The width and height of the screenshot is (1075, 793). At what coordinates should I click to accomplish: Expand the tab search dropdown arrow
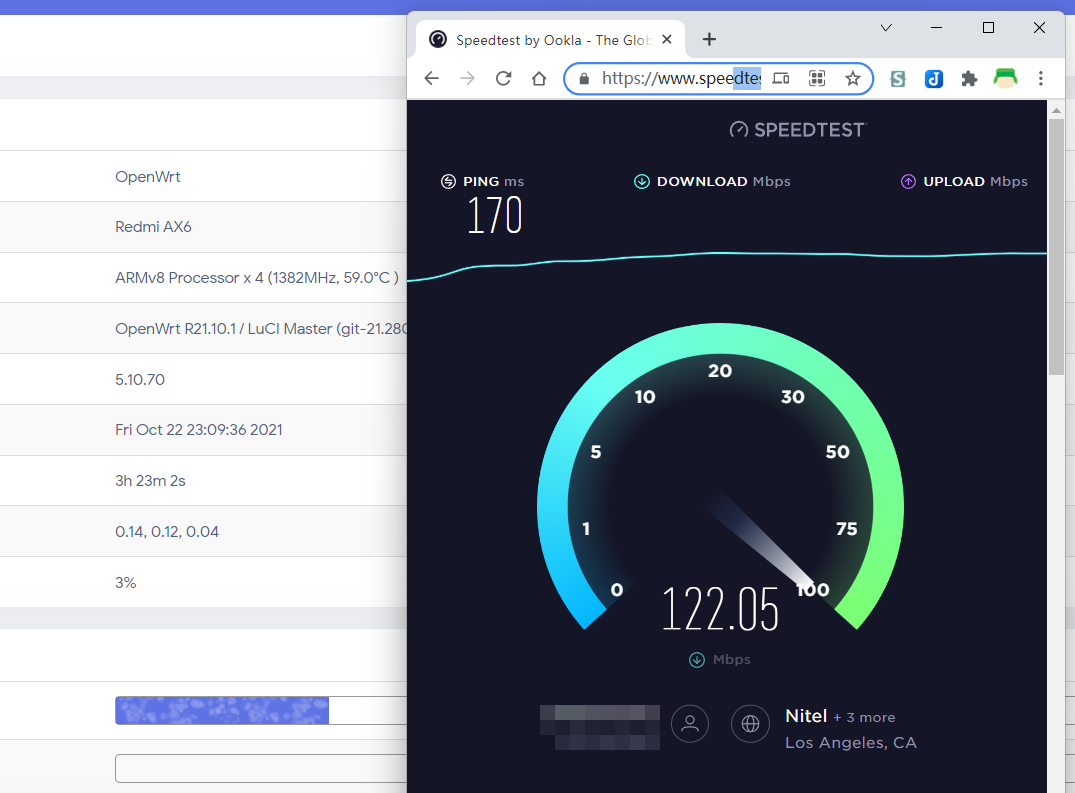885,28
